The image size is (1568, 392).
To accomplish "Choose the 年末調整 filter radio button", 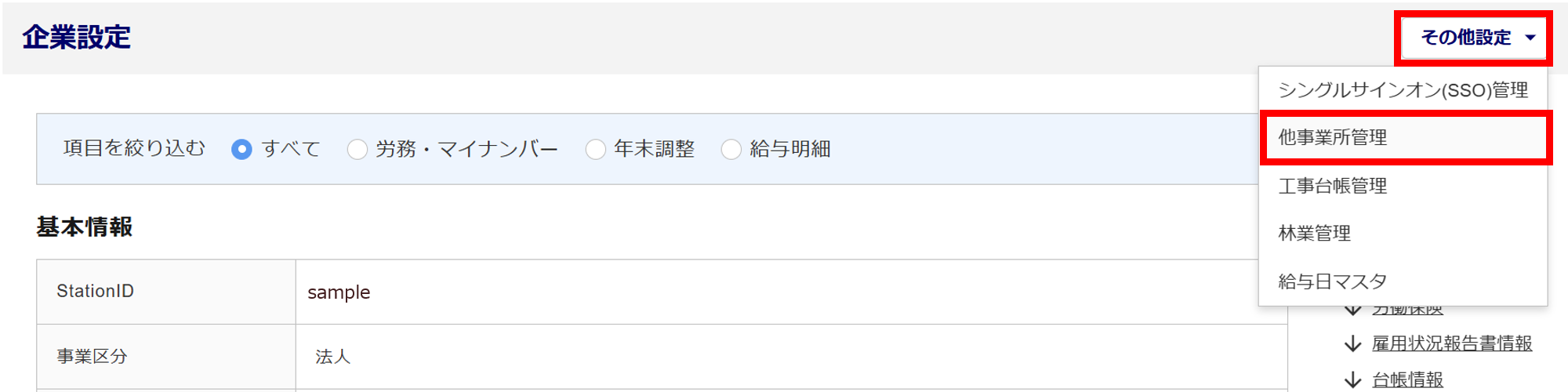I will tap(596, 149).
